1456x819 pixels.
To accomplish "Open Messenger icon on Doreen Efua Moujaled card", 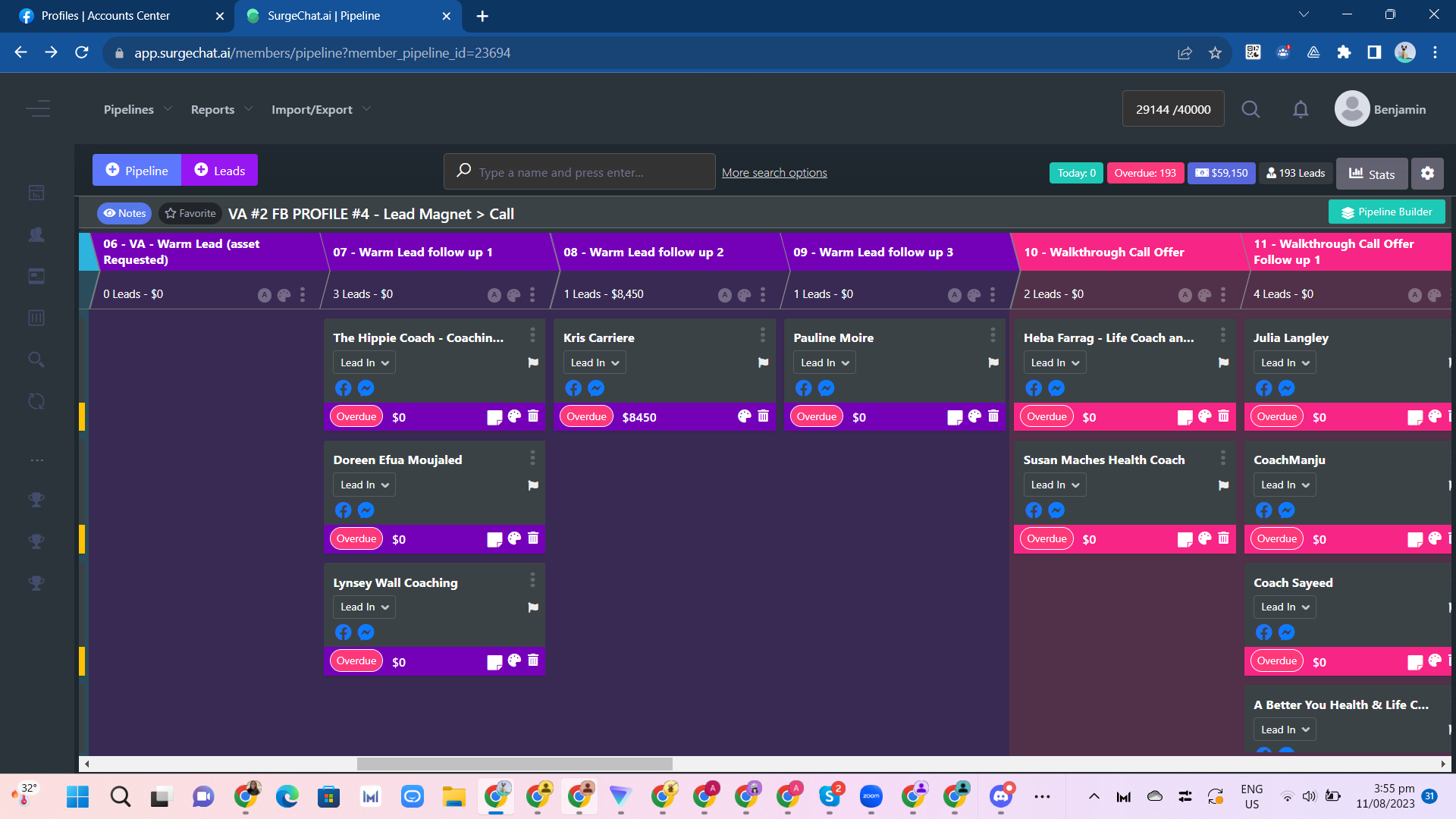I will pyautogui.click(x=366, y=510).
